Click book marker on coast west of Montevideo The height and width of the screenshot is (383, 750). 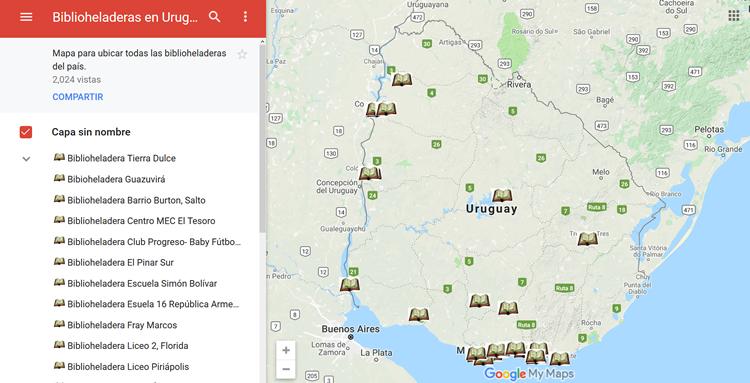(419, 314)
